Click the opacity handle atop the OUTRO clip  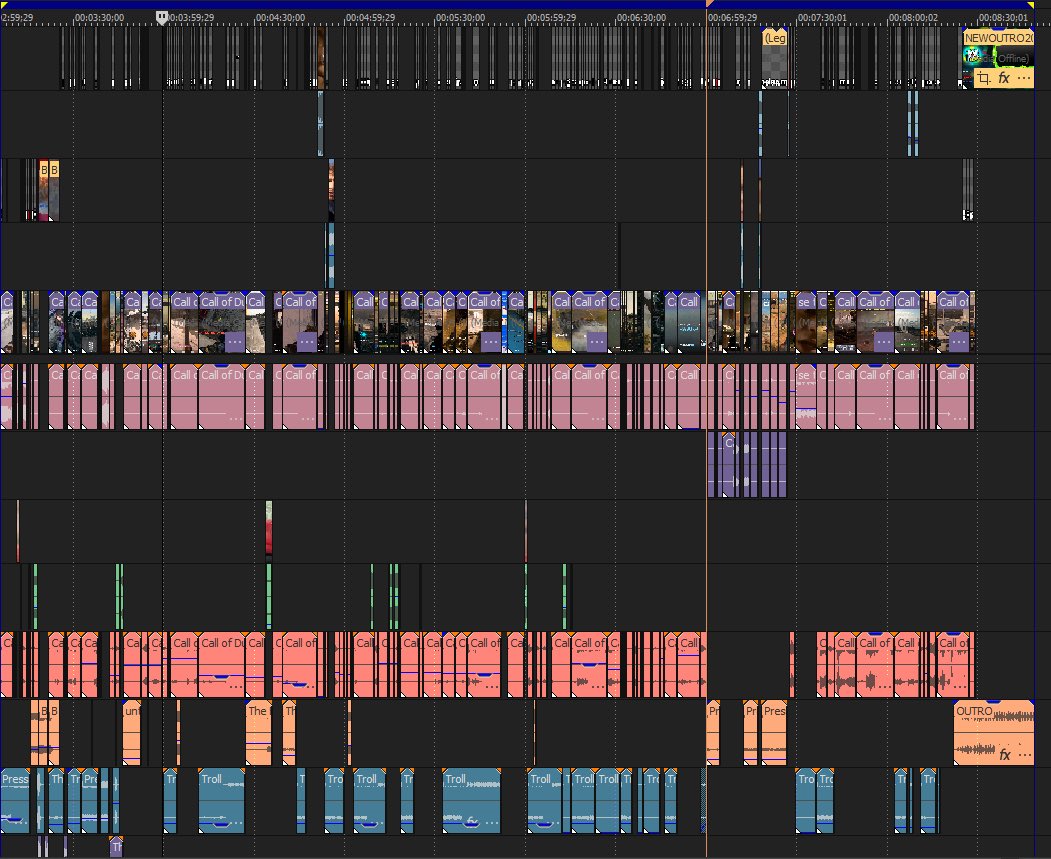[993, 702]
